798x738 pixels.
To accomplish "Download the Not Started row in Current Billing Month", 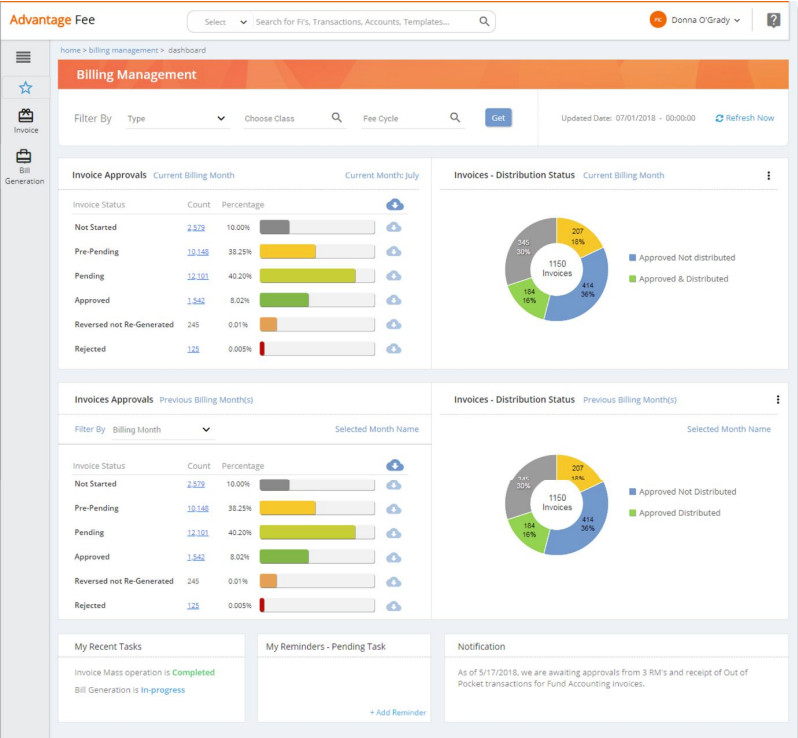I will (x=394, y=227).
